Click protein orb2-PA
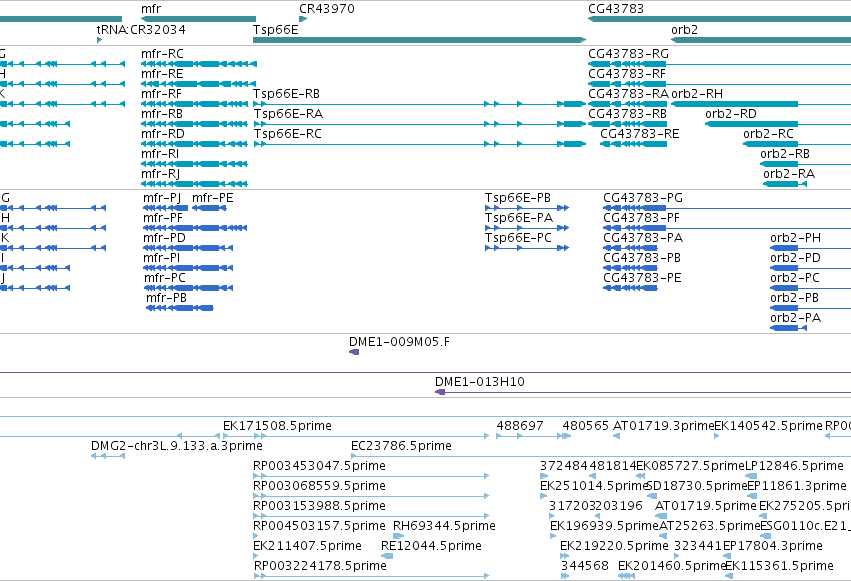The height and width of the screenshot is (581, 851). pos(789,328)
